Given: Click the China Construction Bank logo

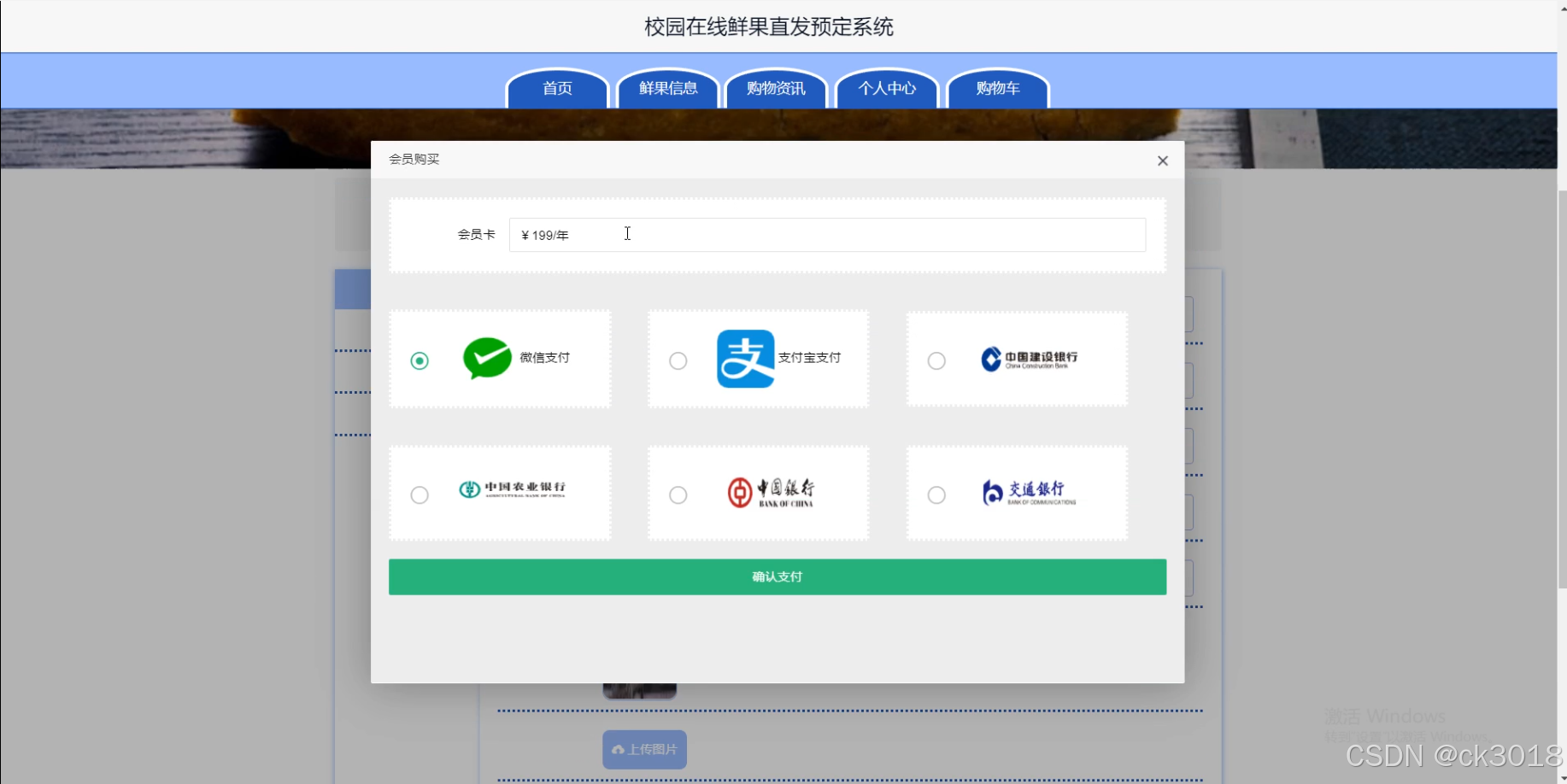Looking at the screenshot, I should pyautogui.click(x=1030, y=360).
